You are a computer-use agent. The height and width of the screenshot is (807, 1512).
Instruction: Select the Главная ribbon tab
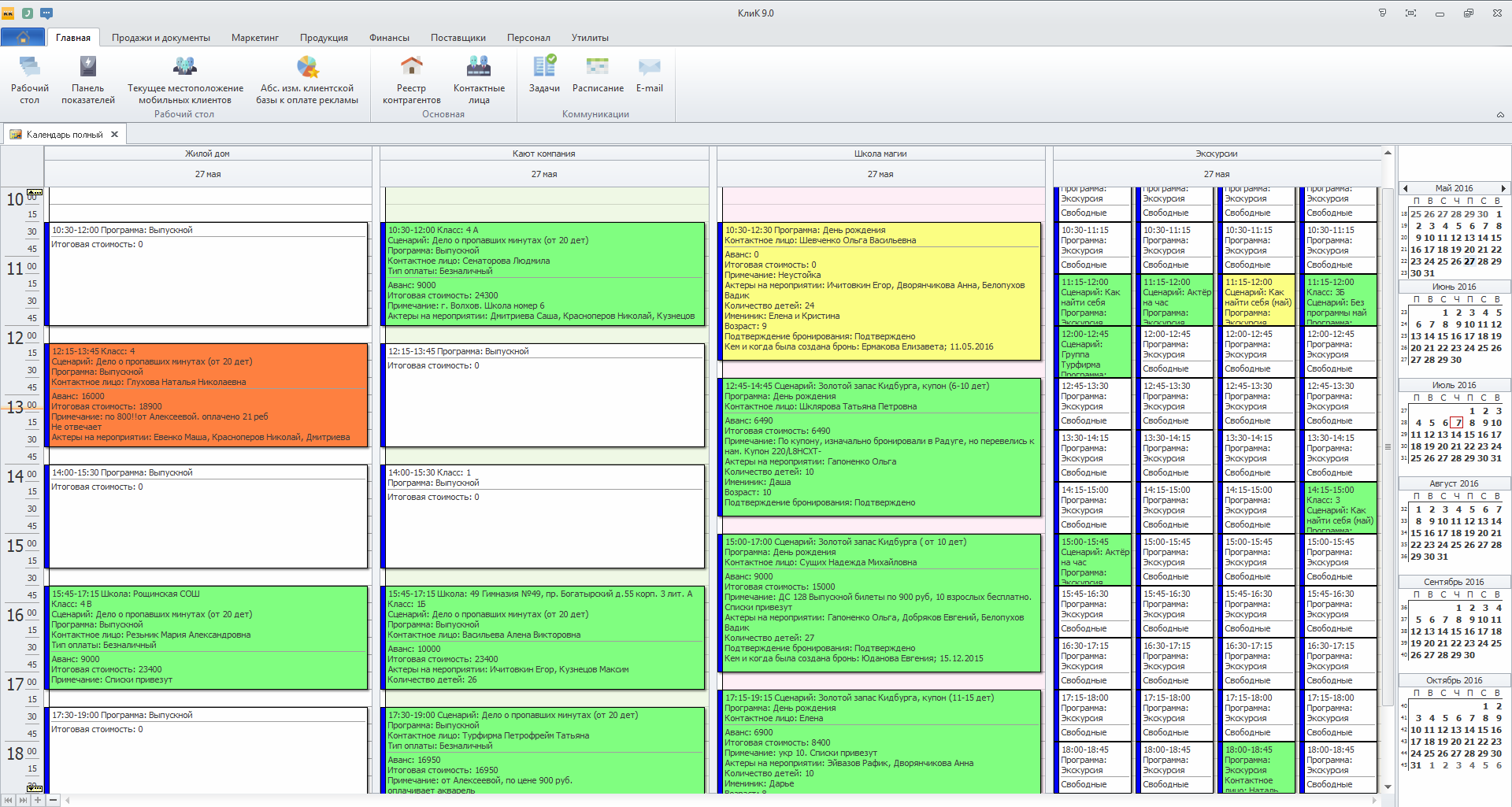coord(73,38)
